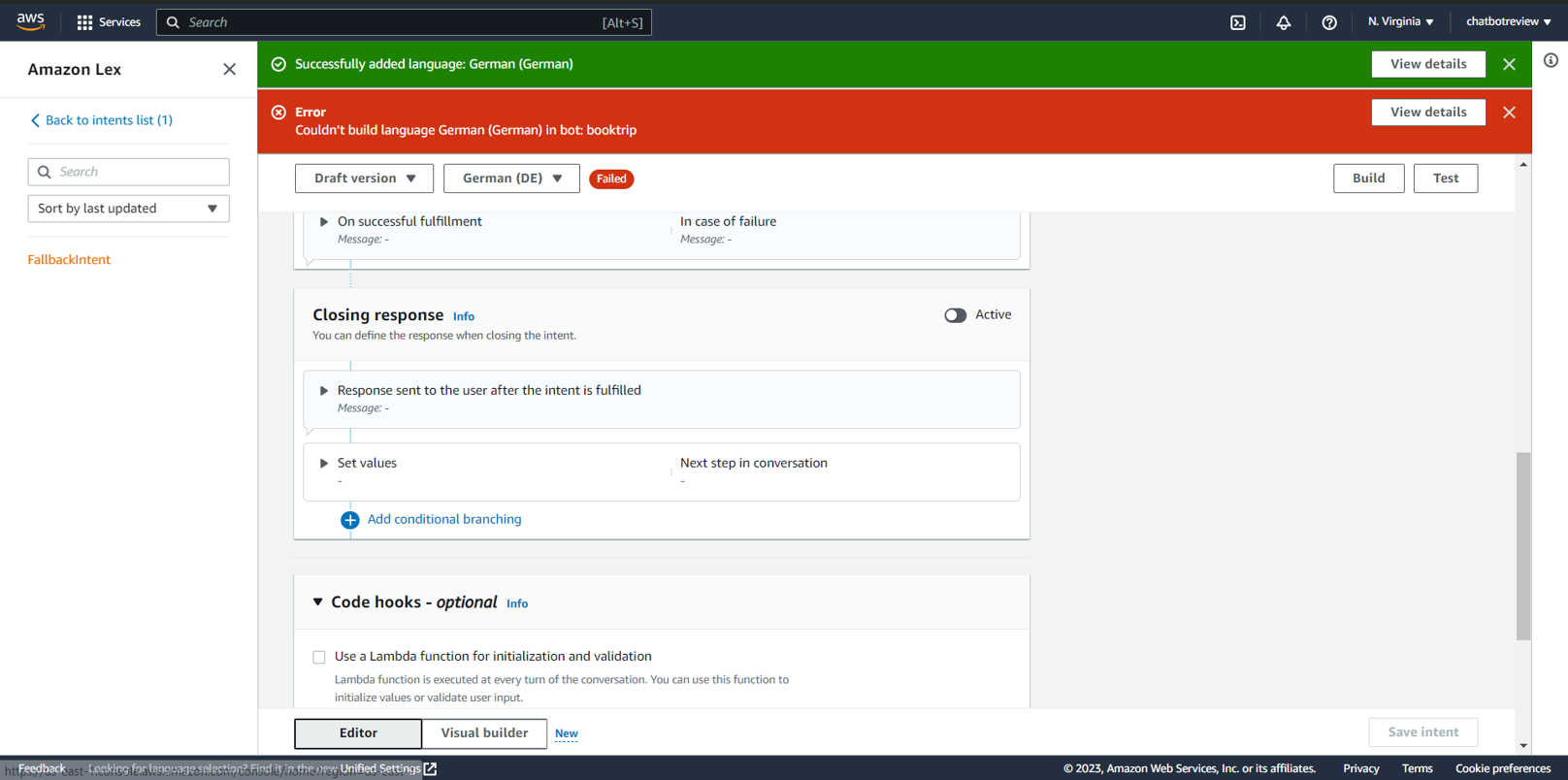Open the Draft version dropdown
Screen dimensions: 1568x780
pos(364,179)
